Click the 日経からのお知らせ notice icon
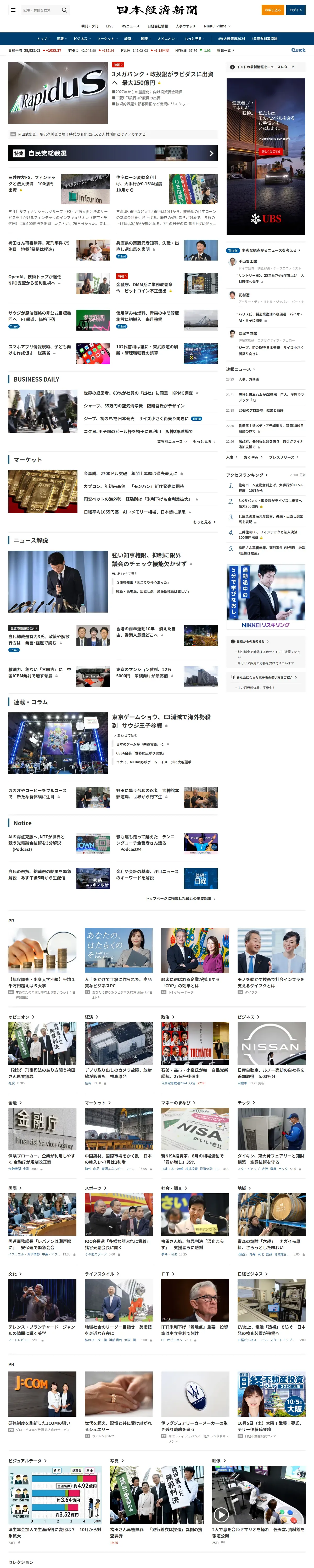 233,641
